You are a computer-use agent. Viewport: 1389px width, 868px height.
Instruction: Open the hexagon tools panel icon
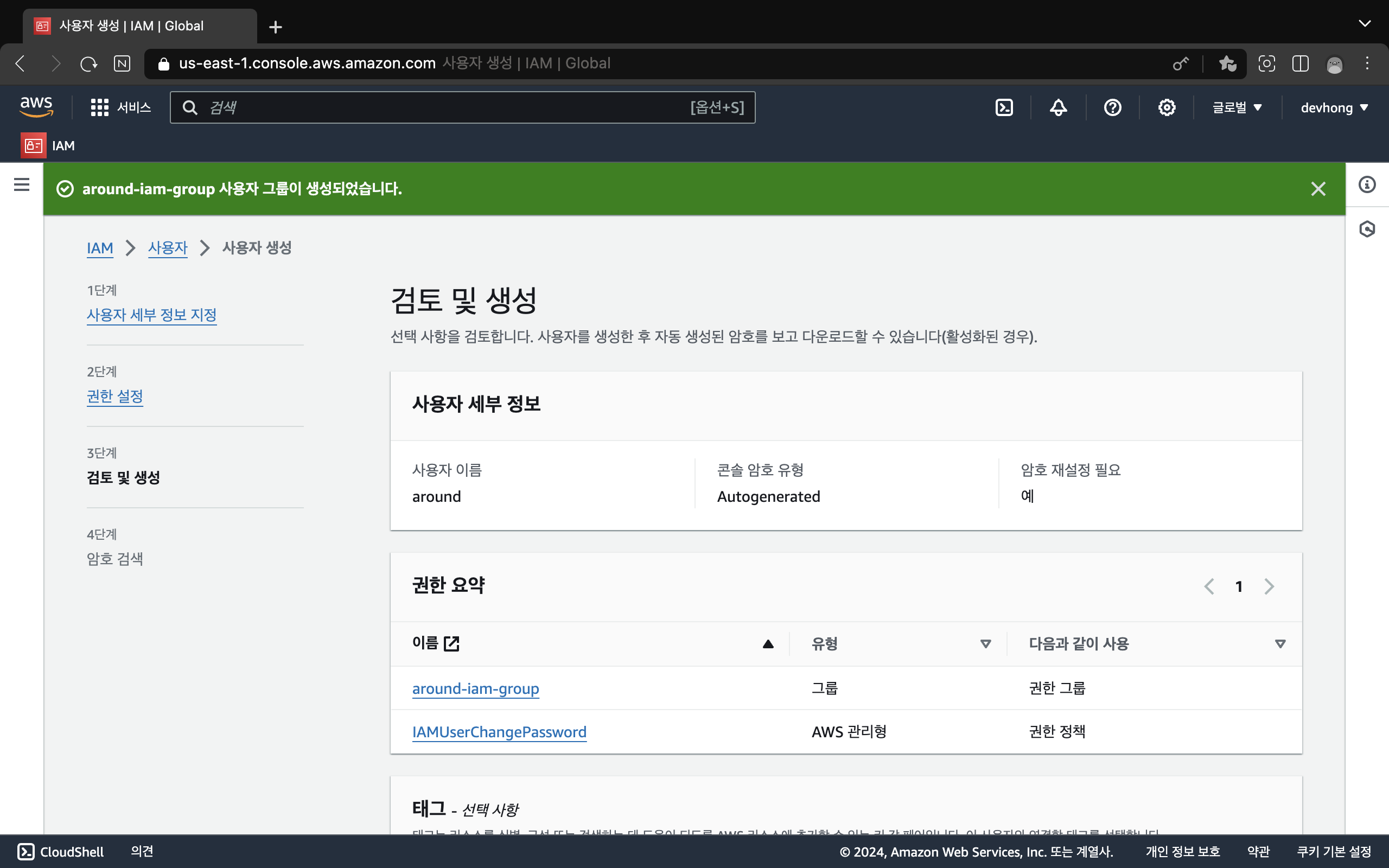point(1367,229)
